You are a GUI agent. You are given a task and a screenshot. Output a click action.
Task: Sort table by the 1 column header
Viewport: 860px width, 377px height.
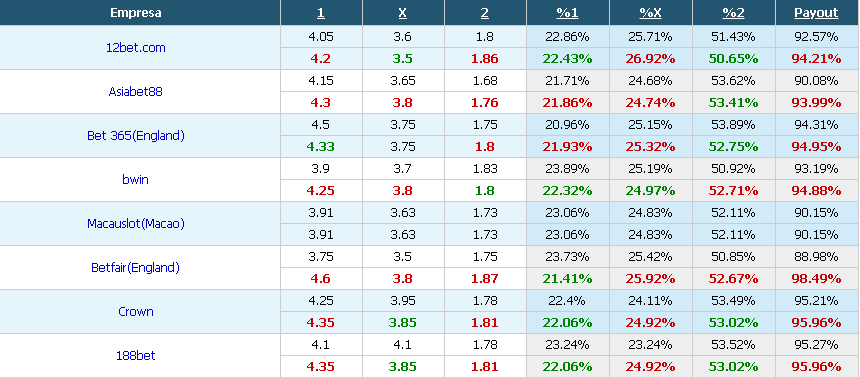pyautogui.click(x=321, y=13)
